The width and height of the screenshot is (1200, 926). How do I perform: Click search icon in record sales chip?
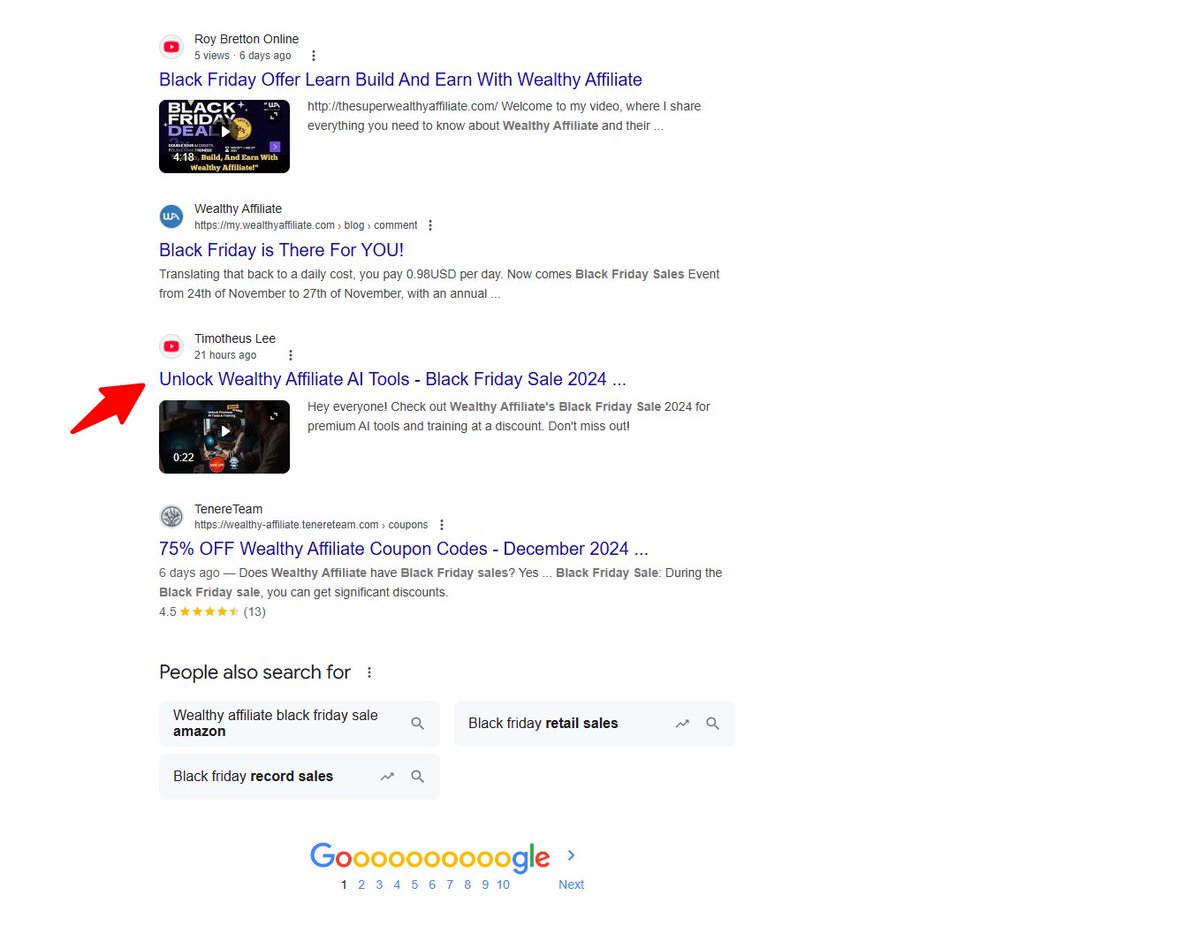pyautogui.click(x=418, y=776)
